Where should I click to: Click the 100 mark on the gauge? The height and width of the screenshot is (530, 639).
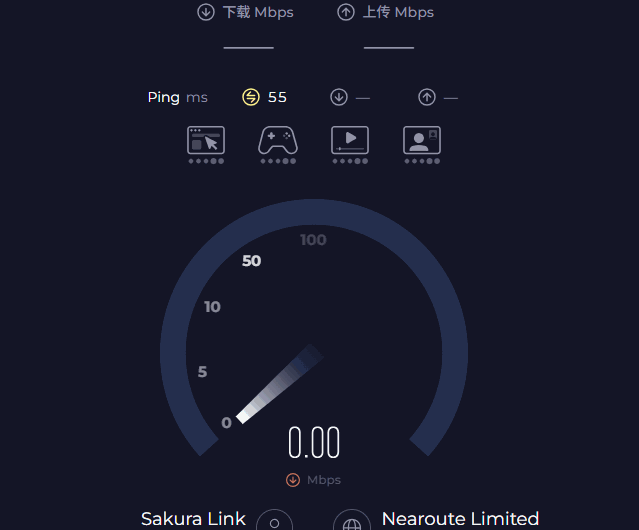pos(313,240)
